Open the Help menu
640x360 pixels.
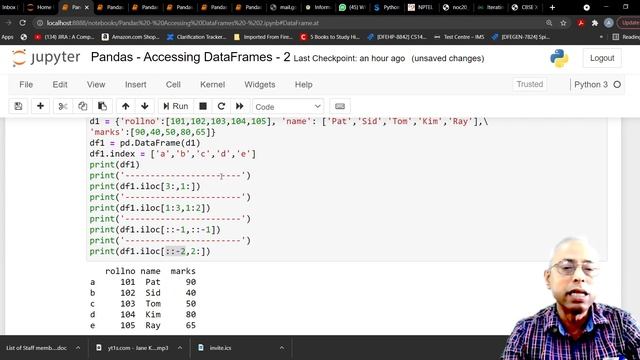coord(303,84)
